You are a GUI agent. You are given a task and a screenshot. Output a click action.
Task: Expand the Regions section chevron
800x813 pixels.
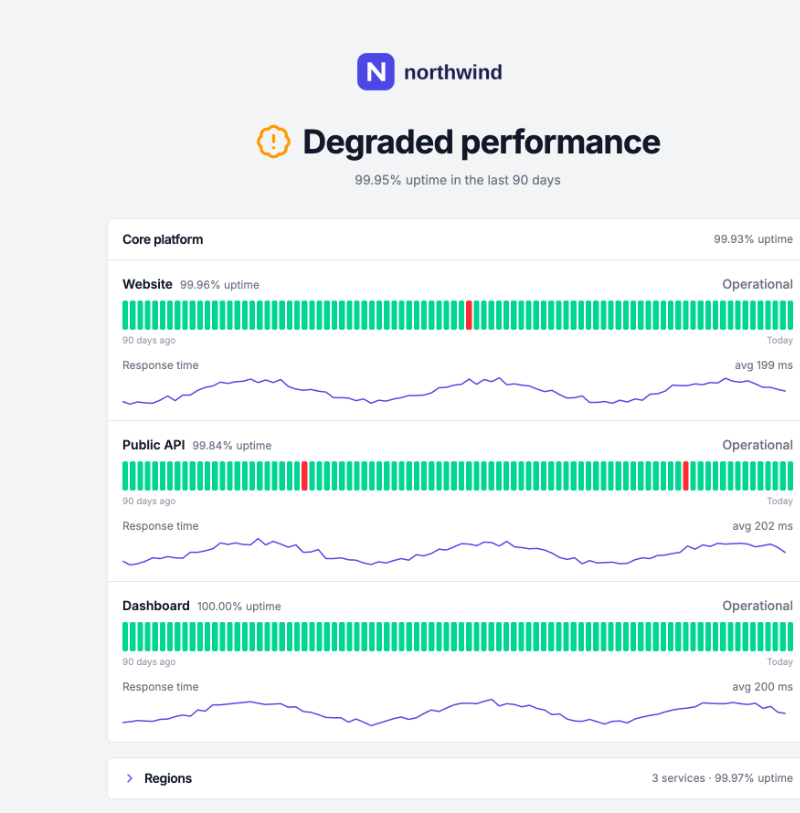point(130,778)
